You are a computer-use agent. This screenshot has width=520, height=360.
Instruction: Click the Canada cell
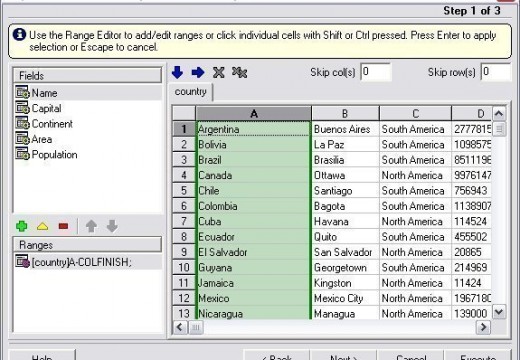tap(254, 175)
